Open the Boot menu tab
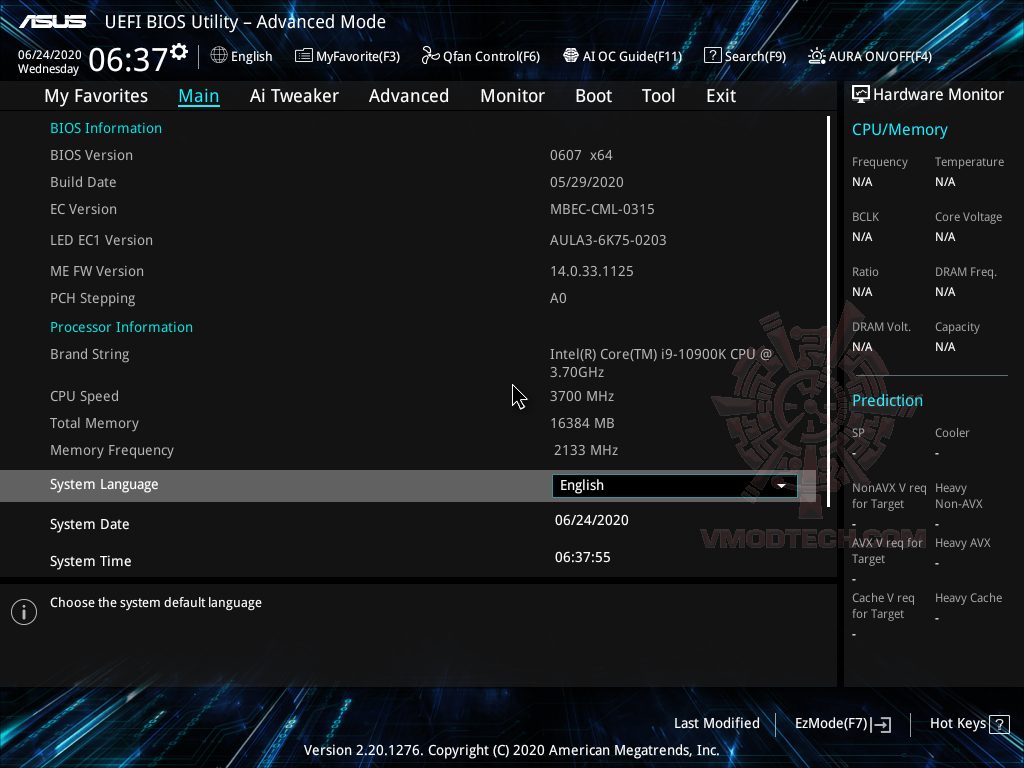The width and height of the screenshot is (1024, 768). click(593, 95)
